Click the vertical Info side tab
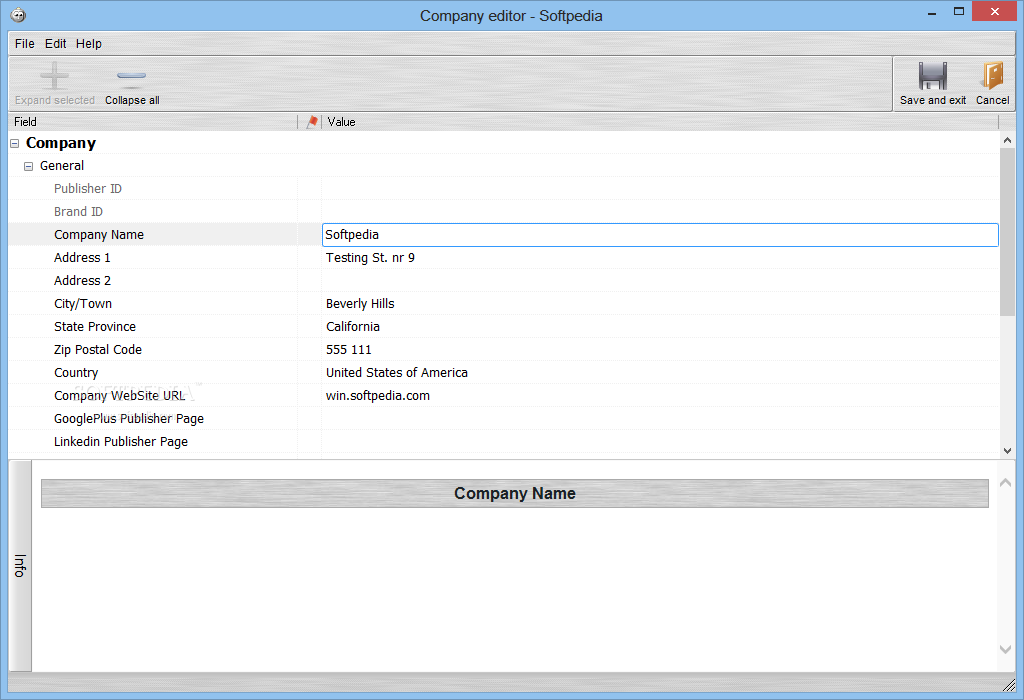The width and height of the screenshot is (1024, 700). pos(20,566)
